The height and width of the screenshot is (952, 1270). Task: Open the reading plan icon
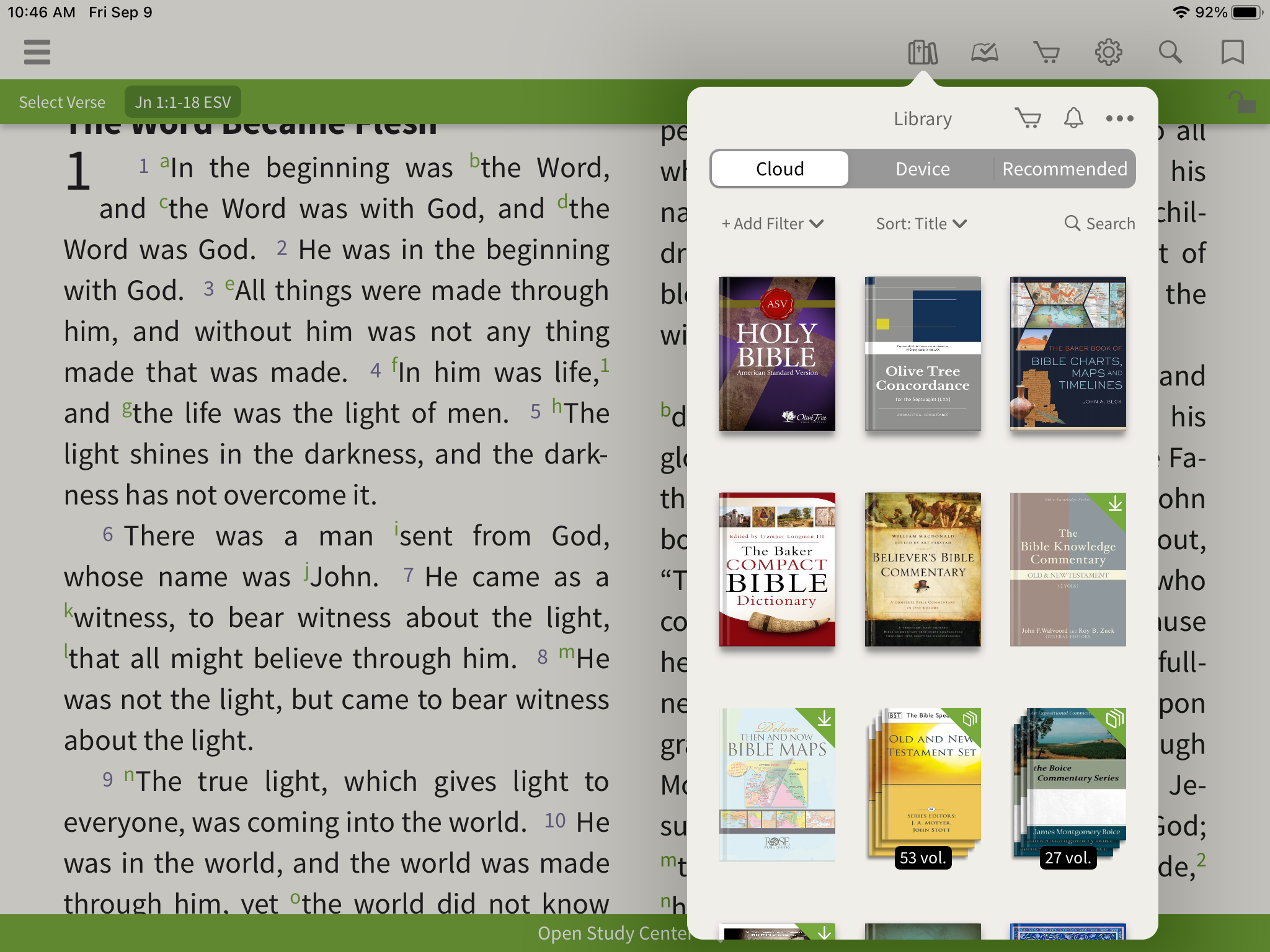(x=985, y=53)
